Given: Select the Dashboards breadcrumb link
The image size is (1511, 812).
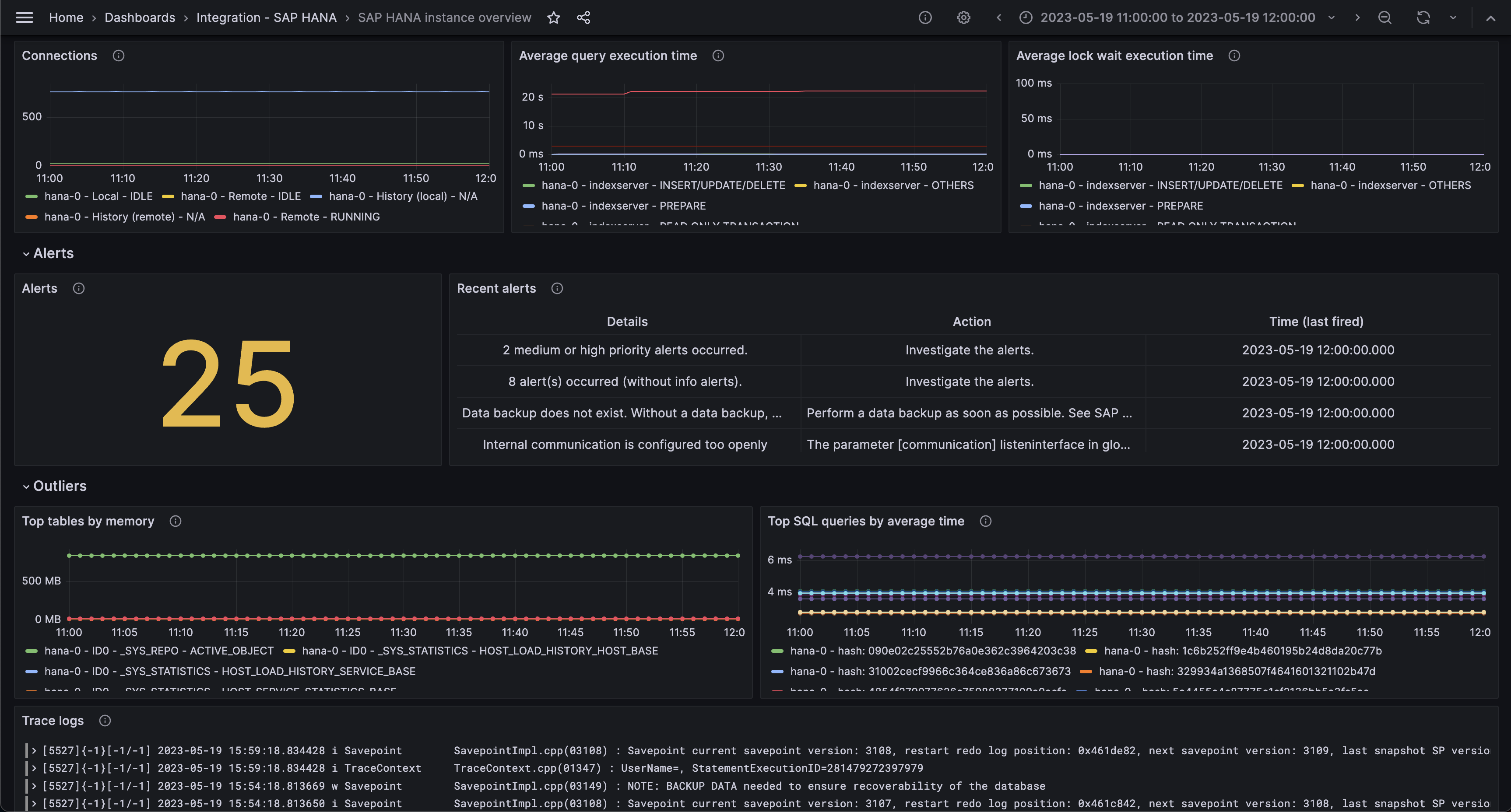Looking at the screenshot, I should [x=140, y=17].
